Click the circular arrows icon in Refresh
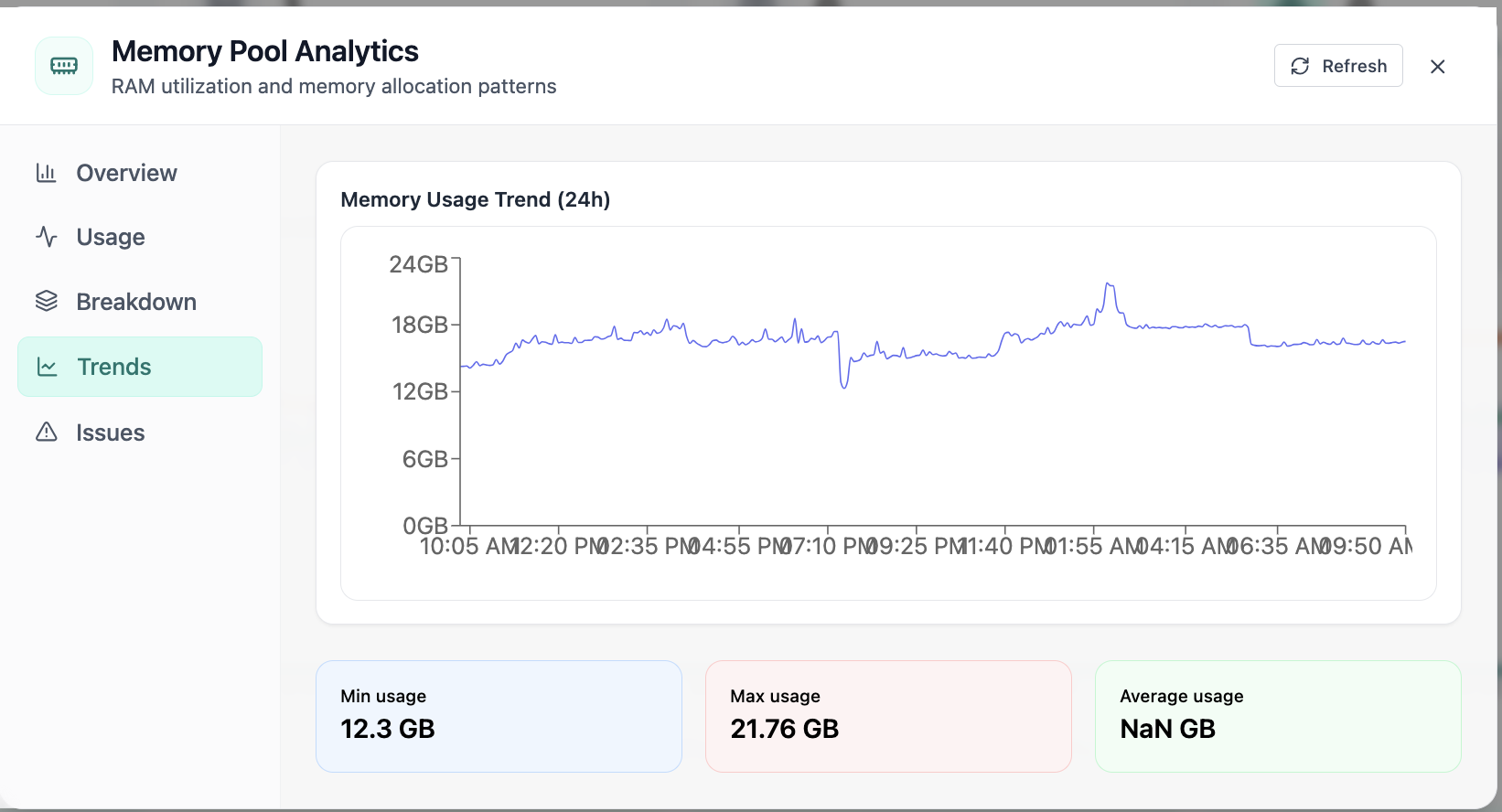Image resolution: width=1502 pixels, height=812 pixels. (1300, 66)
